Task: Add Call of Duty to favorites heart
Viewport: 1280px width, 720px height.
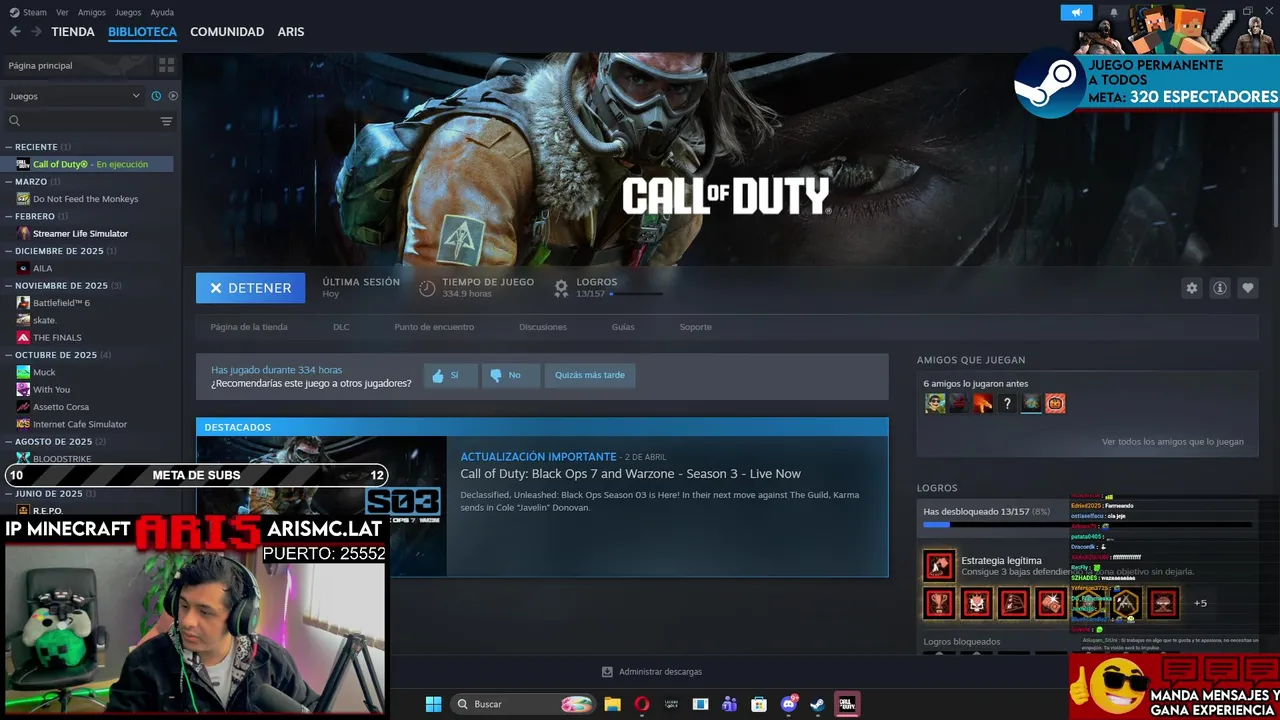Action: [x=1247, y=288]
